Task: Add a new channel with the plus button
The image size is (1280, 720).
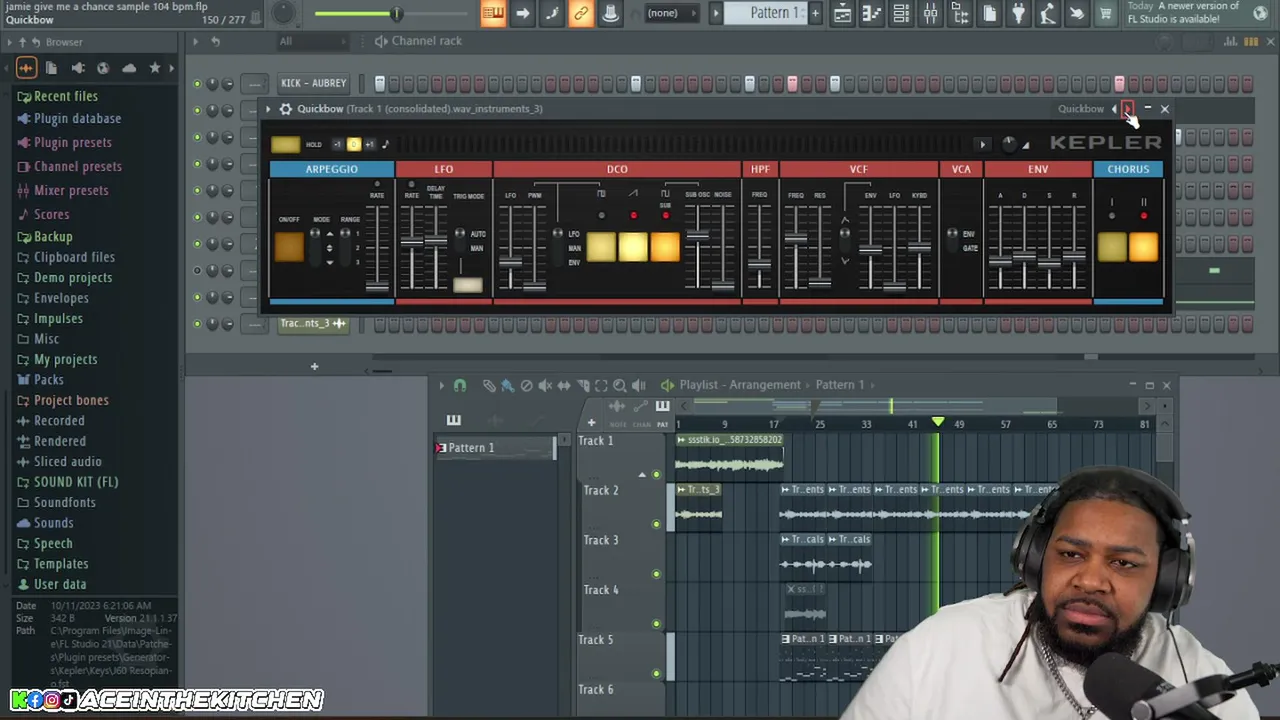Action: (x=314, y=367)
